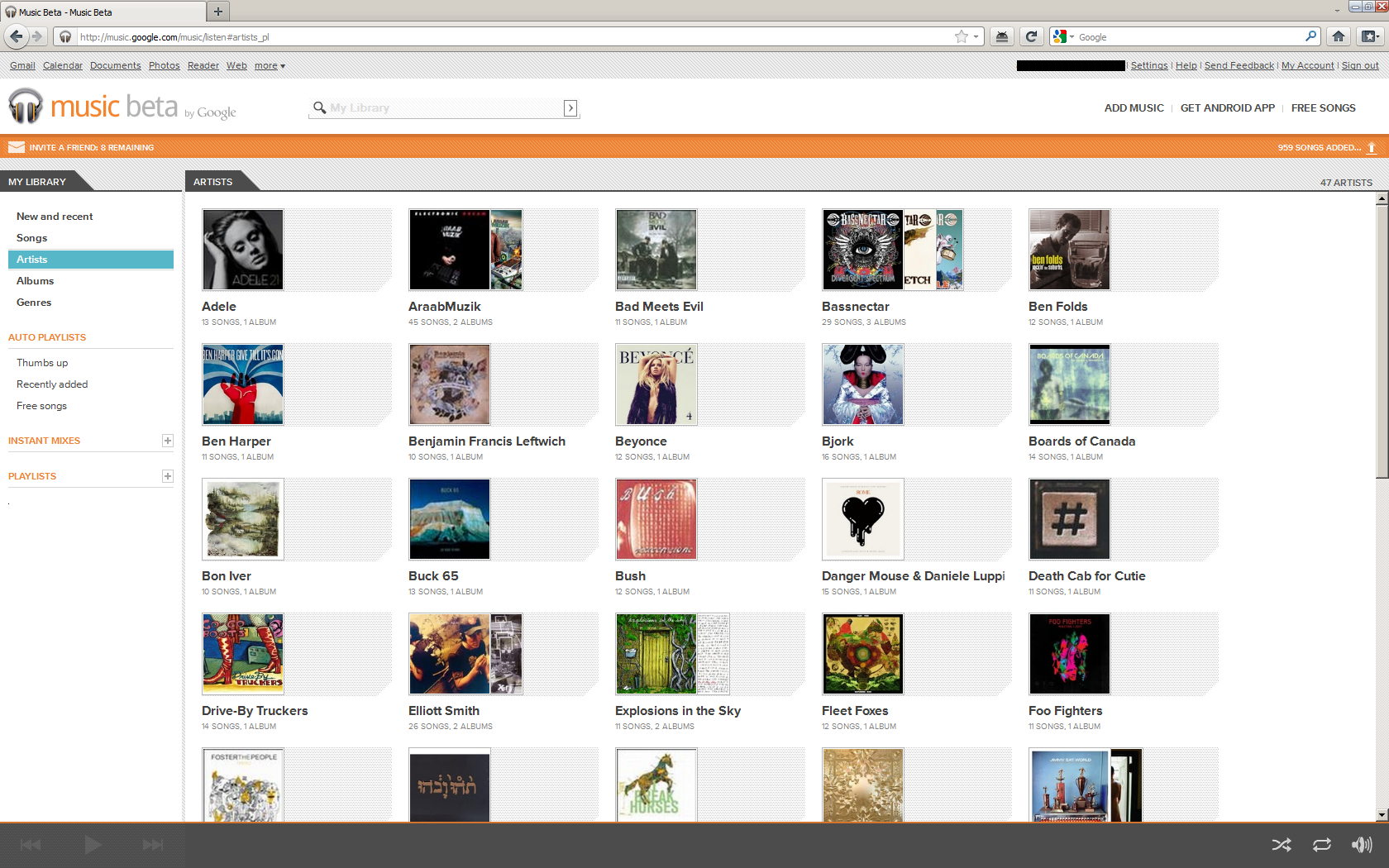Skip to previous track
Viewport: 1389px width, 868px height.
[31, 845]
